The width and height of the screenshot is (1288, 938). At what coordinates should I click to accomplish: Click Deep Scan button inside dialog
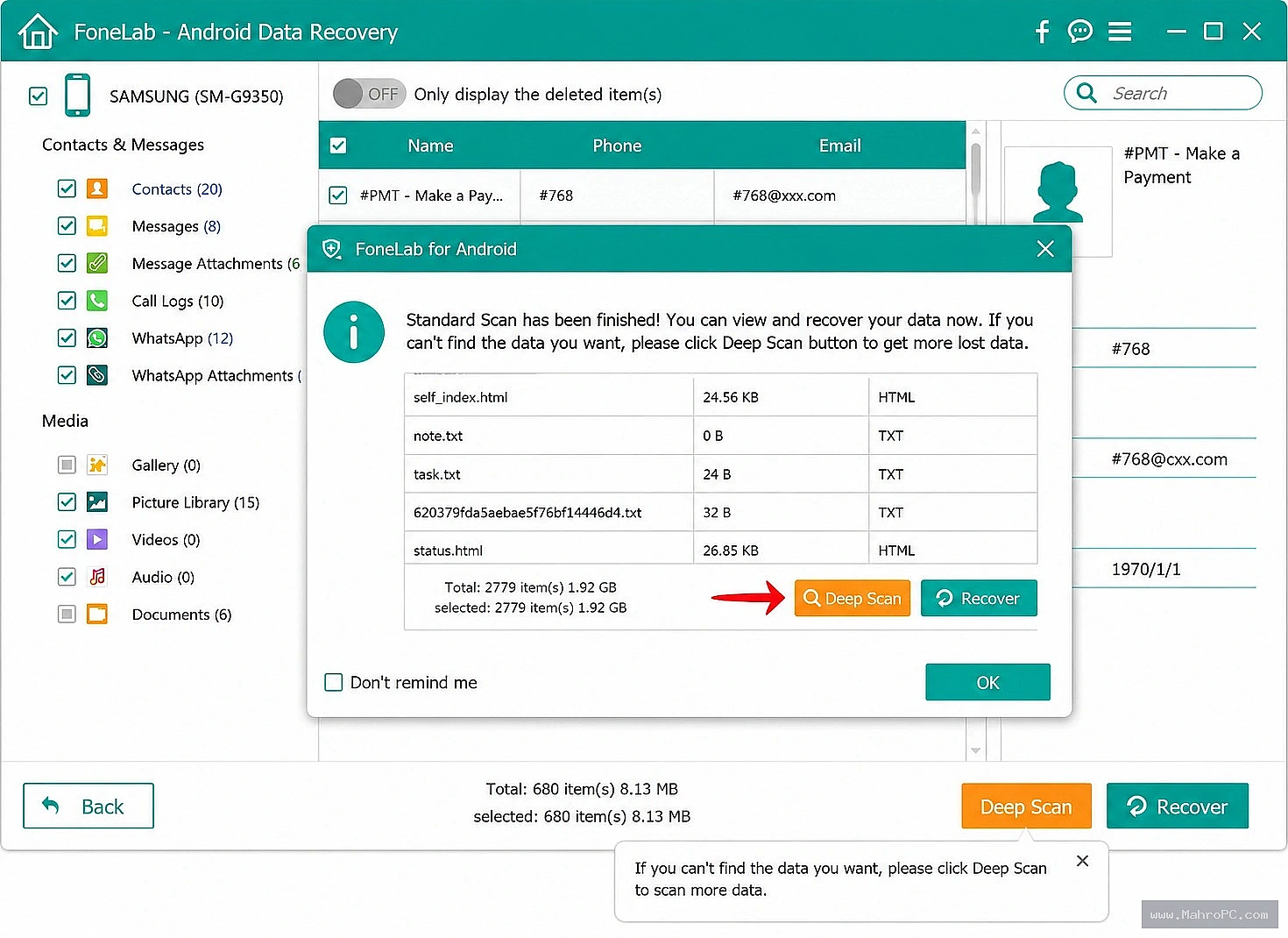[x=853, y=598]
